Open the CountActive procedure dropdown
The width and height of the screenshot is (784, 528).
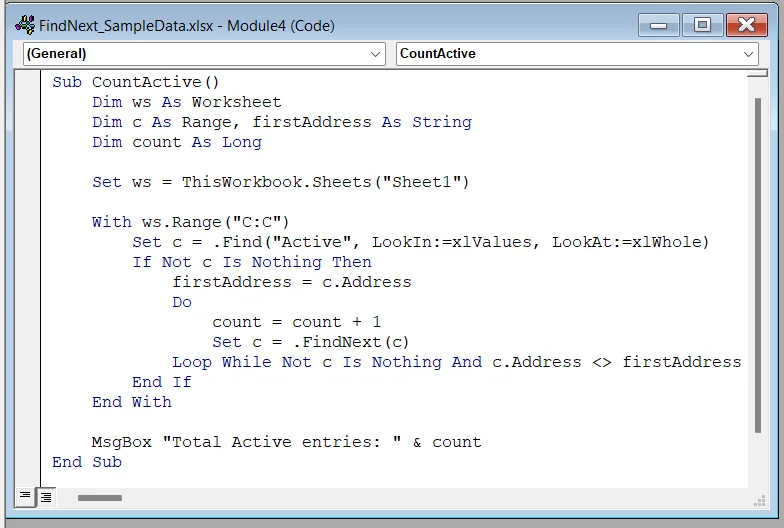(577, 54)
